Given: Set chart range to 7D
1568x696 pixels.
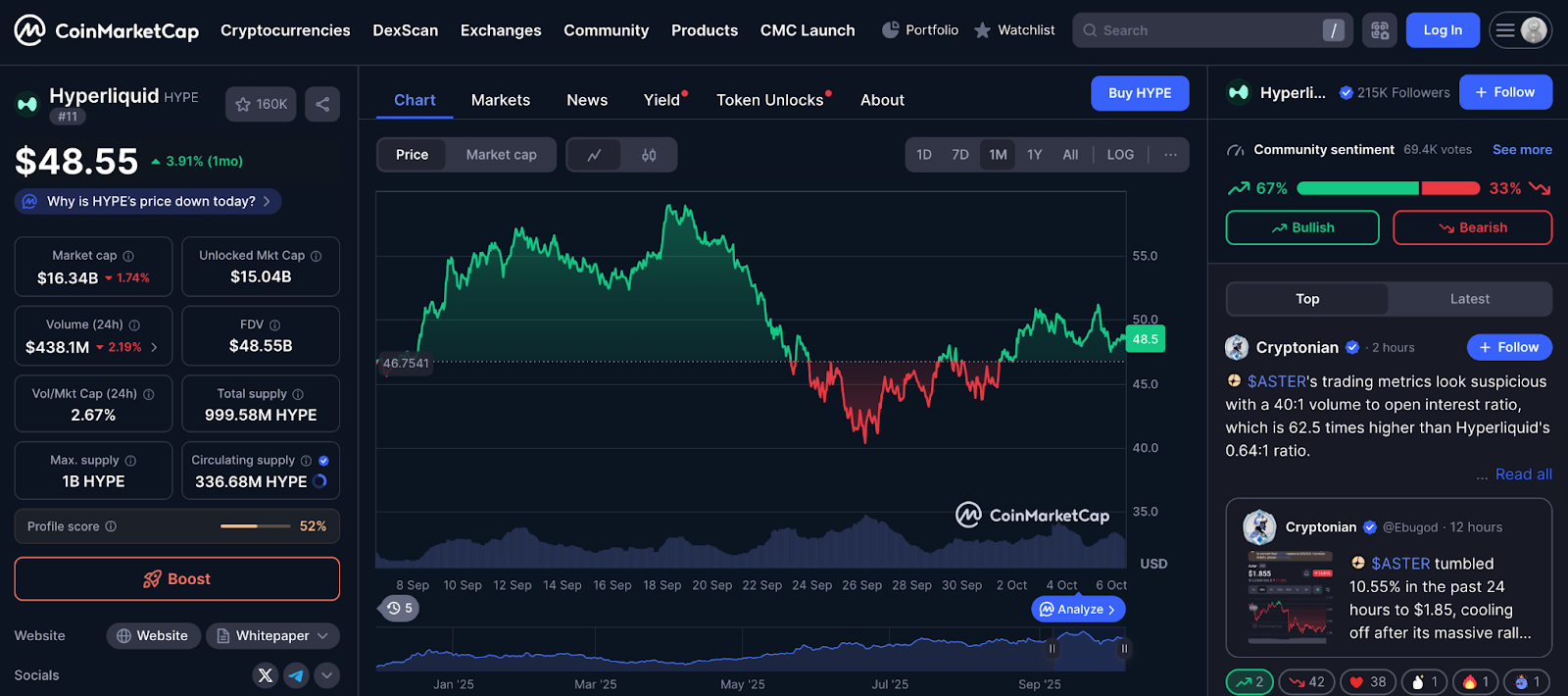Looking at the screenshot, I should click(960, 155).
